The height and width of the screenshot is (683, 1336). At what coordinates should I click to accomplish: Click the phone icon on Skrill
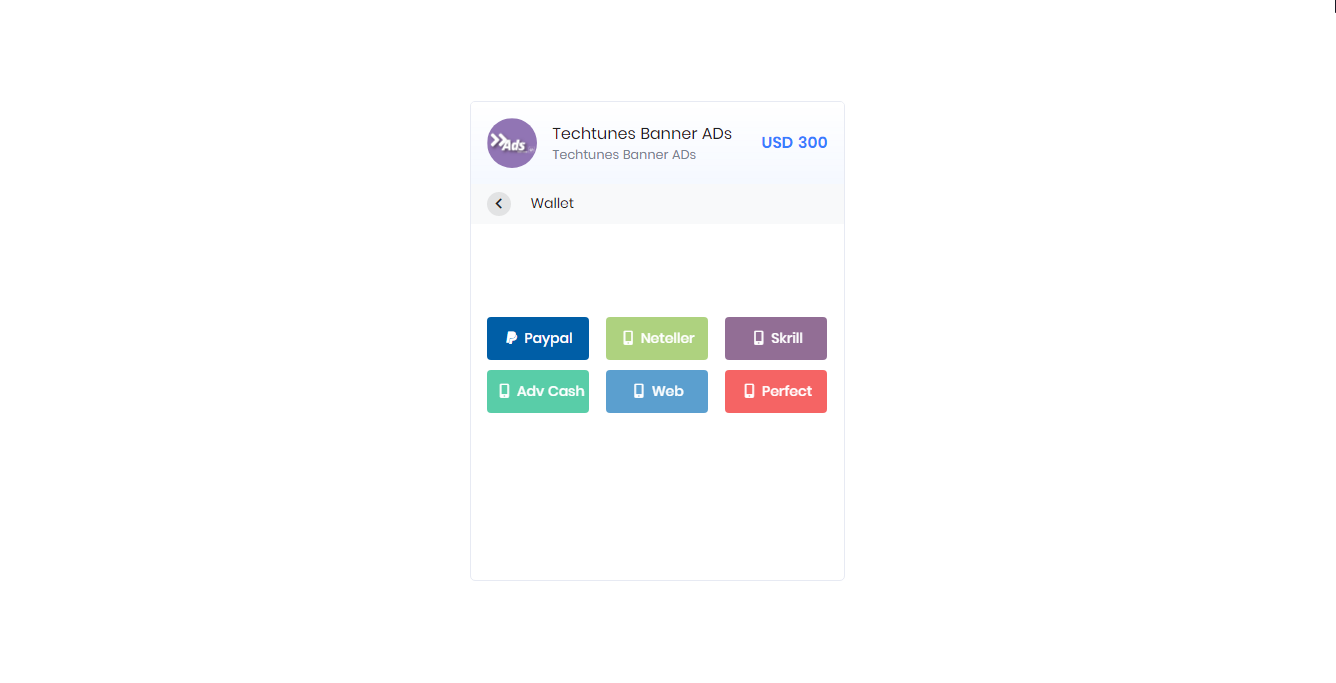pyautogui.click(x=758, y=338)
